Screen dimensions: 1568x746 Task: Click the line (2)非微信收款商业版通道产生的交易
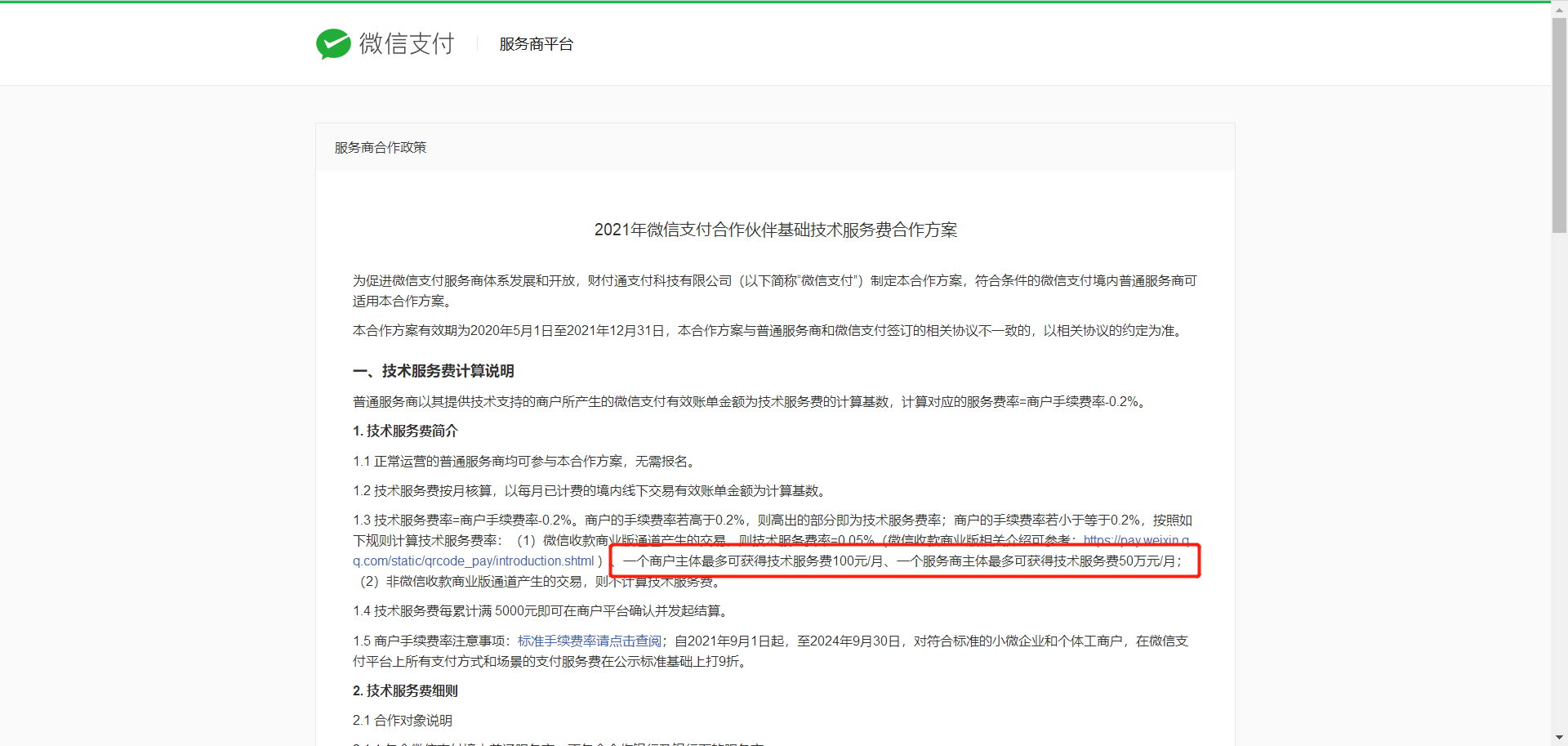540,582
